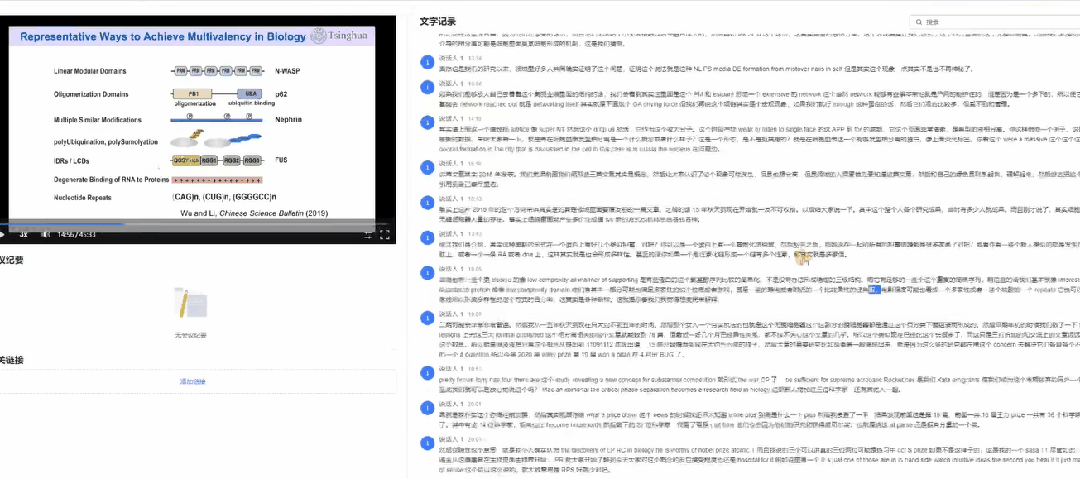
Task: Jump to the 13:14 timestamp
Action: [x=475, y=59]
